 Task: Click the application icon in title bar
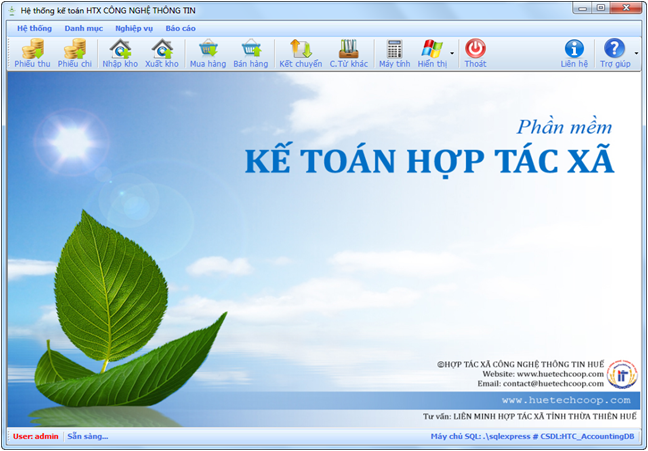tap(12, 11)
